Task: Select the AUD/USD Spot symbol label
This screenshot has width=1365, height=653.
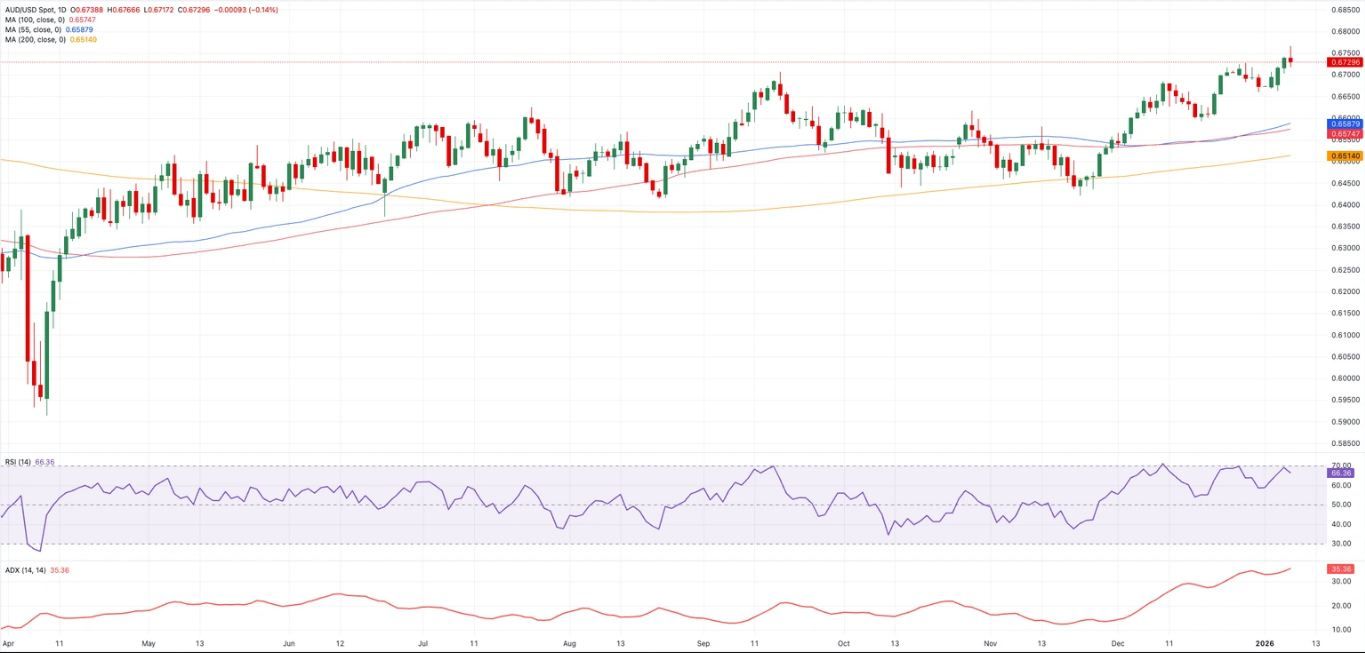Action: [33, 10]
